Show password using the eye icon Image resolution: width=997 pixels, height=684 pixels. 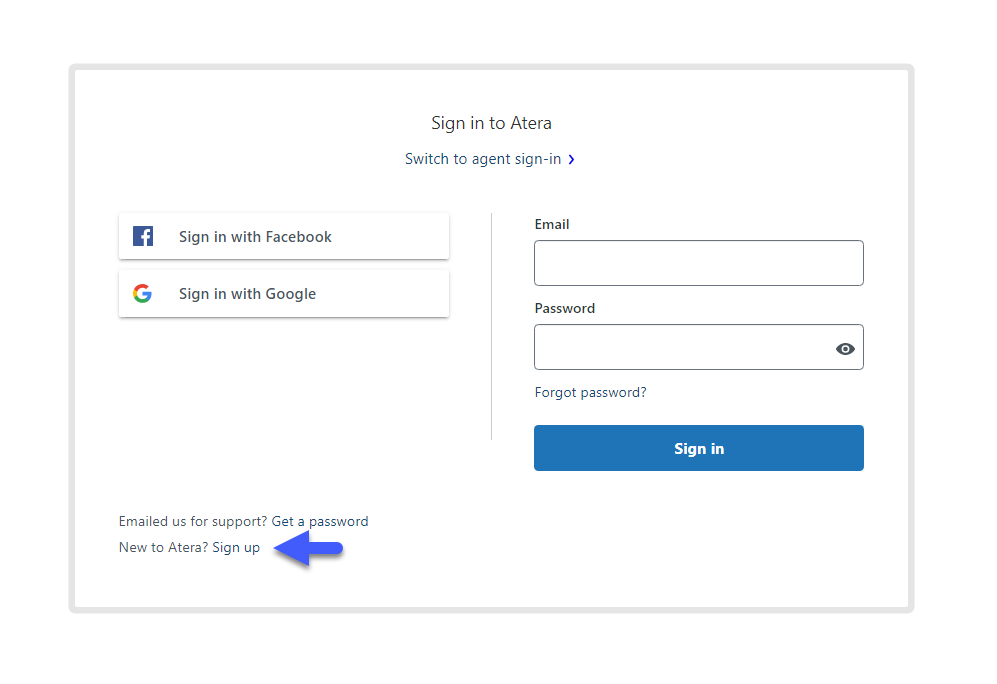tap(845, 348)
